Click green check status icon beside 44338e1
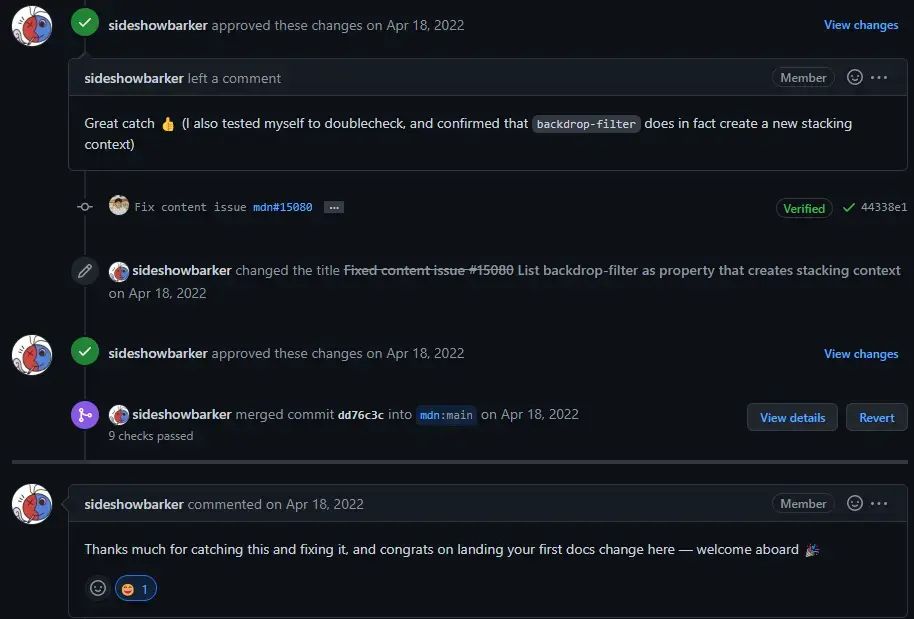 849,207
